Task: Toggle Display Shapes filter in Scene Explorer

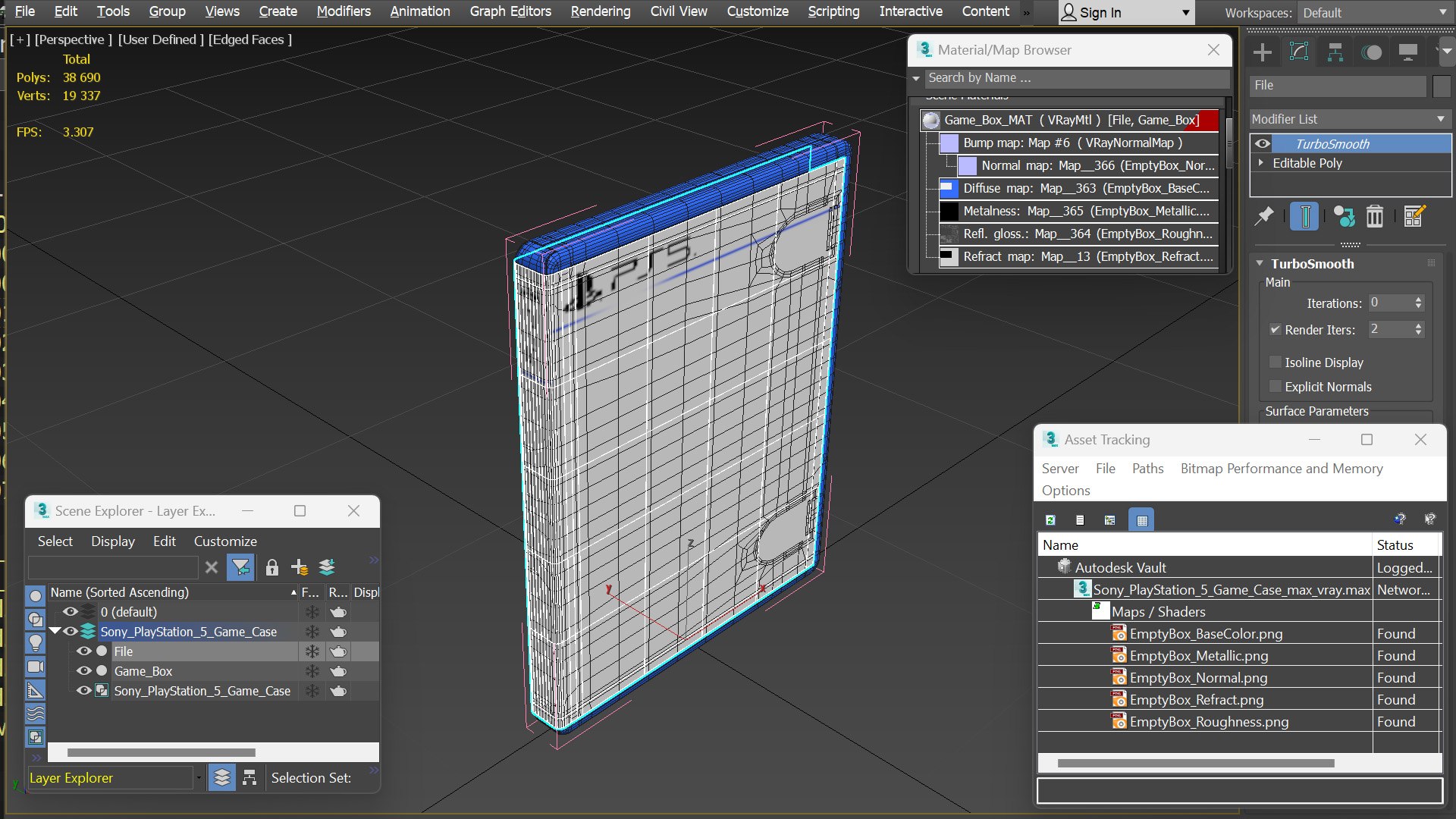Action: [x=36, y=620]
